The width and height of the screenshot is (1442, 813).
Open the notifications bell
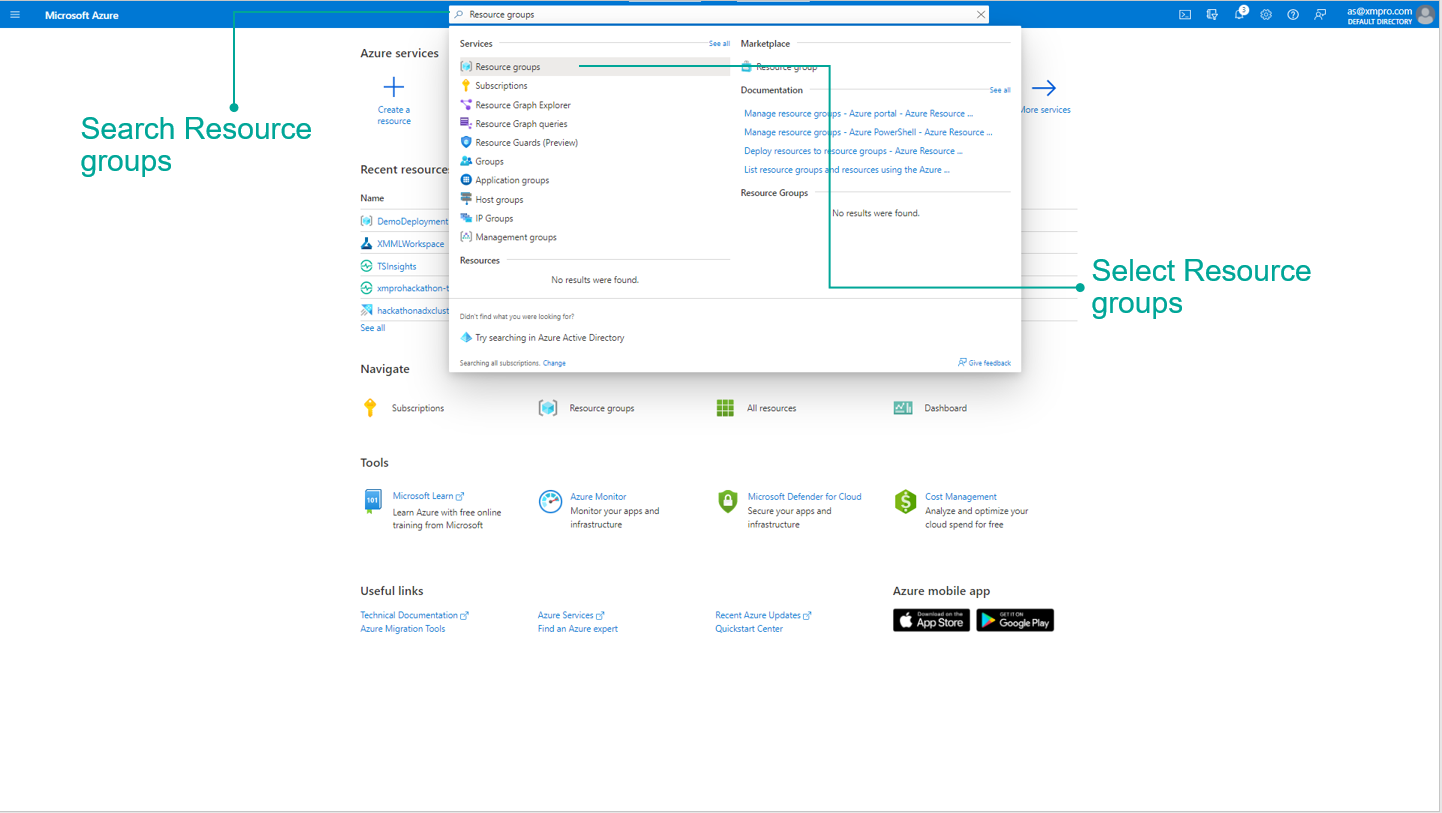[x=1240, y=14]
